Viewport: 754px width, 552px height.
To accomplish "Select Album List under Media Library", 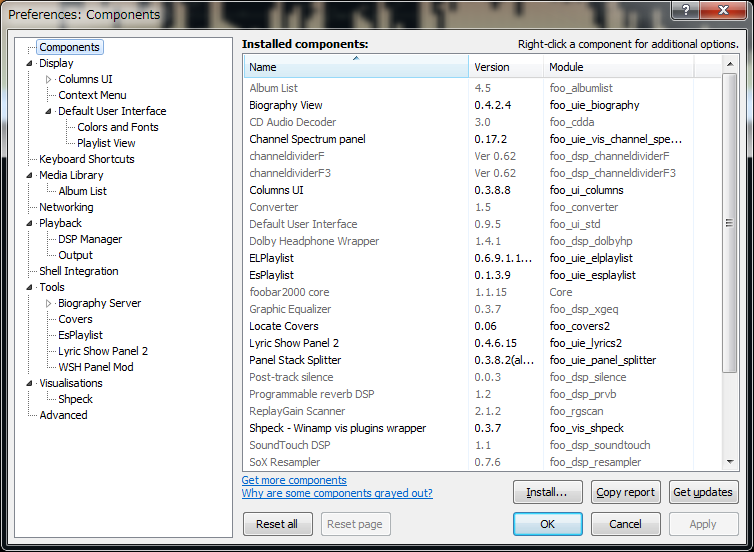I will click(82, 191).
